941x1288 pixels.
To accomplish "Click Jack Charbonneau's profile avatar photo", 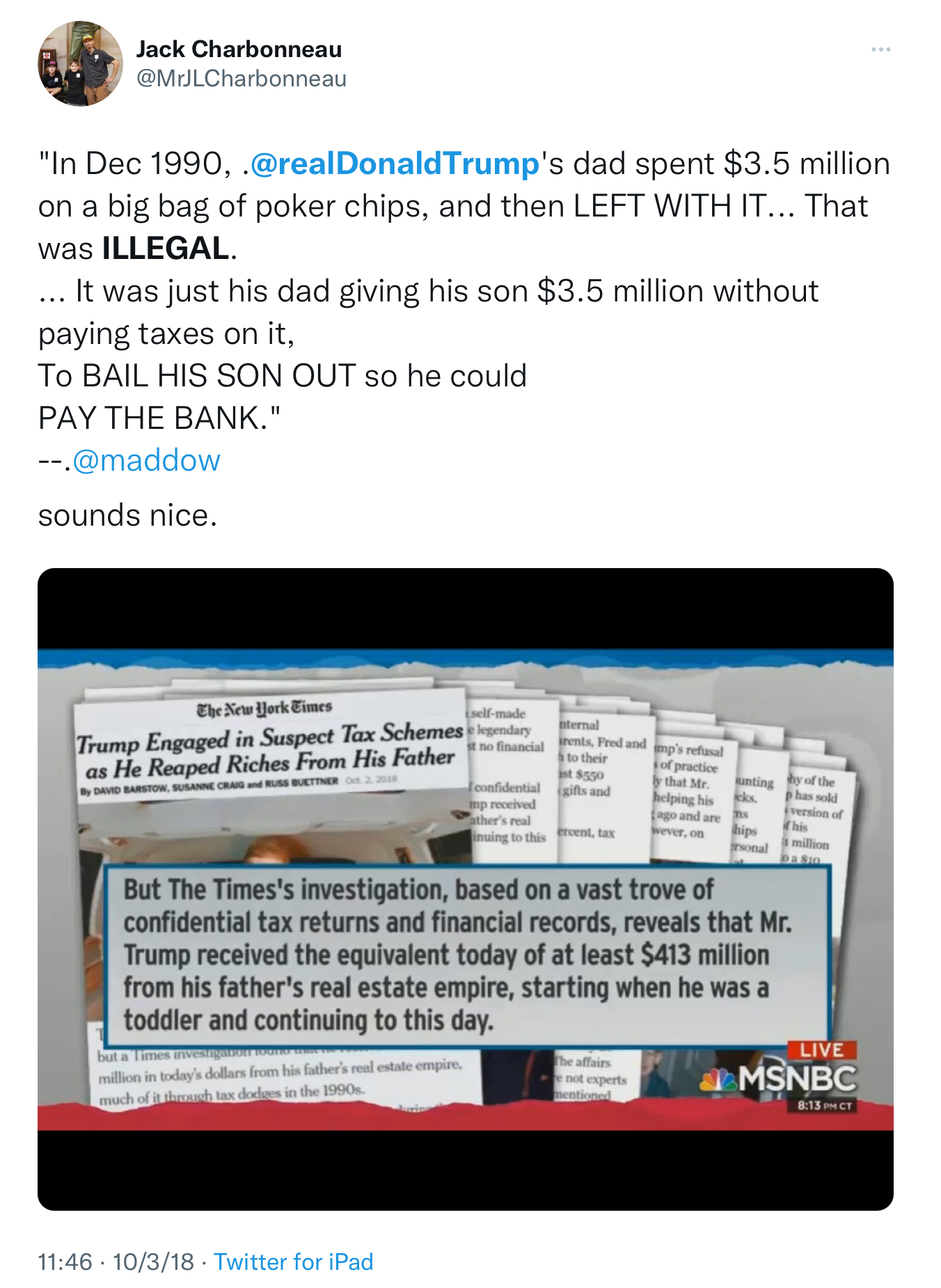I will 80,63.
